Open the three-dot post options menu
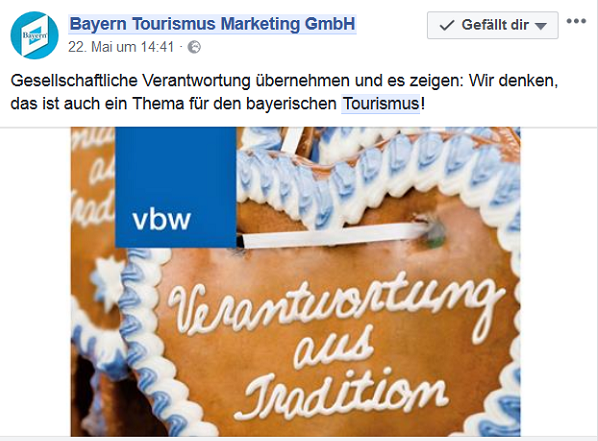 [576, 21]
